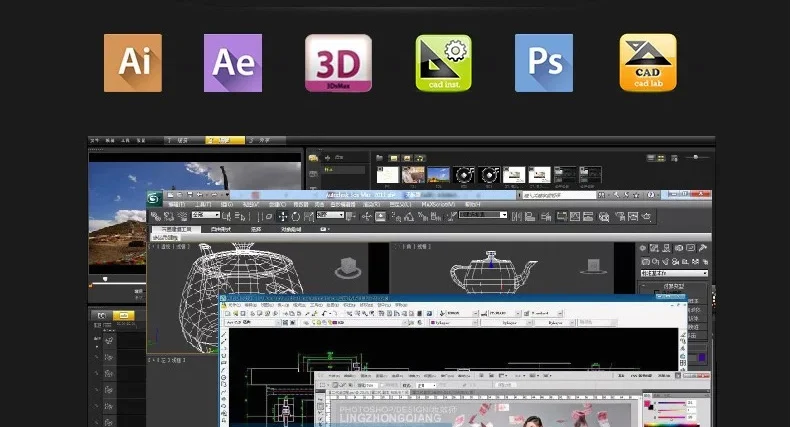Open the 3ds Max application logo menu
791x427 pixels.
click(154, 198)
